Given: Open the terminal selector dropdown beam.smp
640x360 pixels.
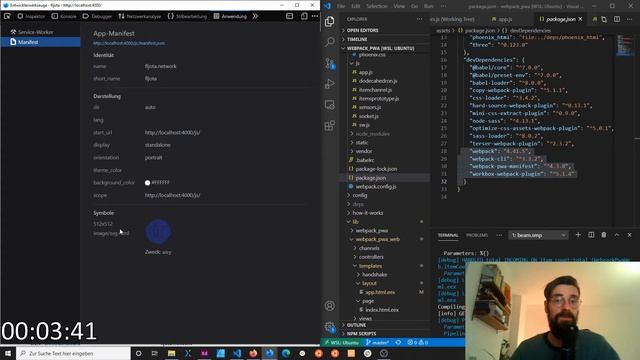Looking at the screenshot, I should (538, 235).
